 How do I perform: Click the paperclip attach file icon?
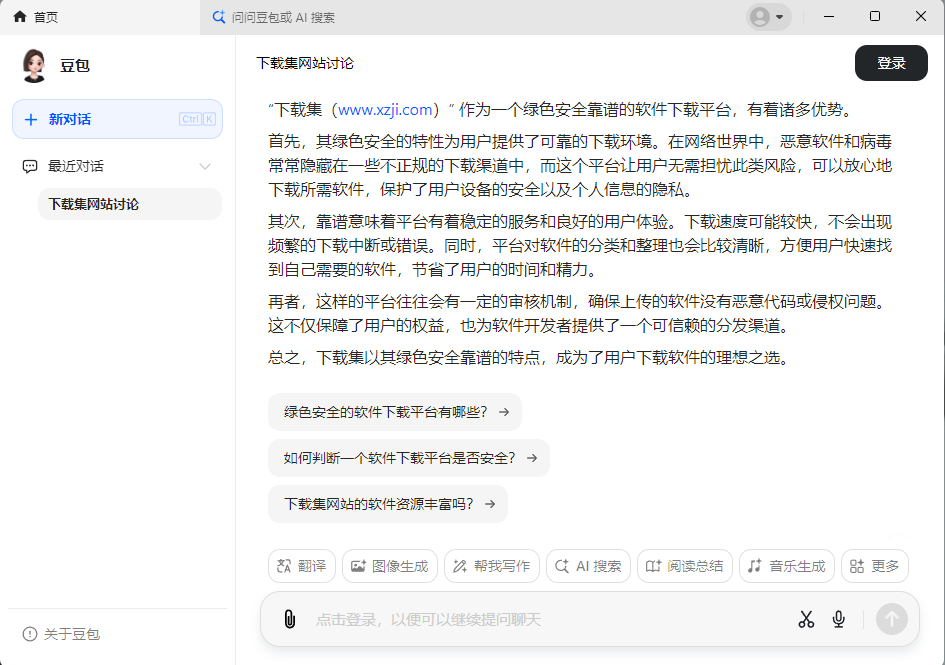click(x=290, y=619)
